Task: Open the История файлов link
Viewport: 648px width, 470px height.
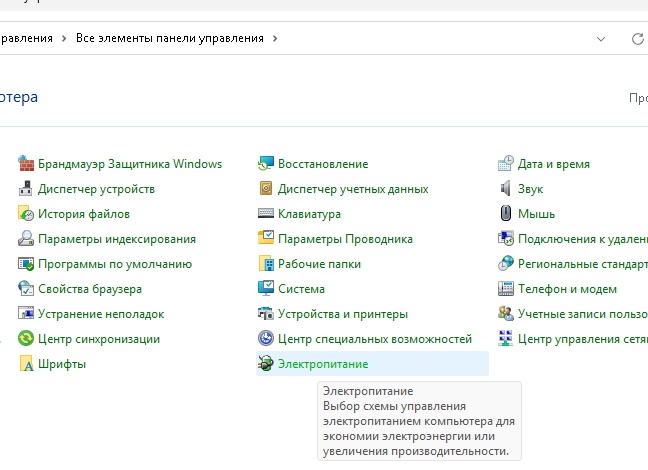Action: (x=84, y=214)
